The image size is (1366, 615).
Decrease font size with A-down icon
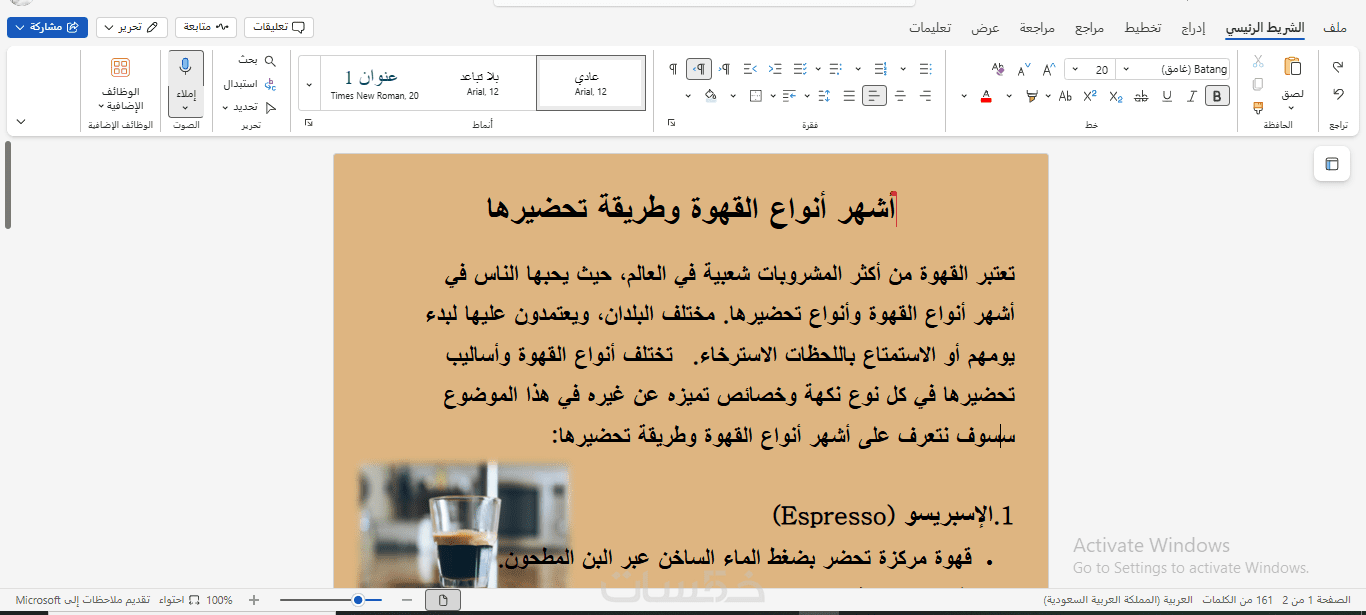click(1023, 69)
